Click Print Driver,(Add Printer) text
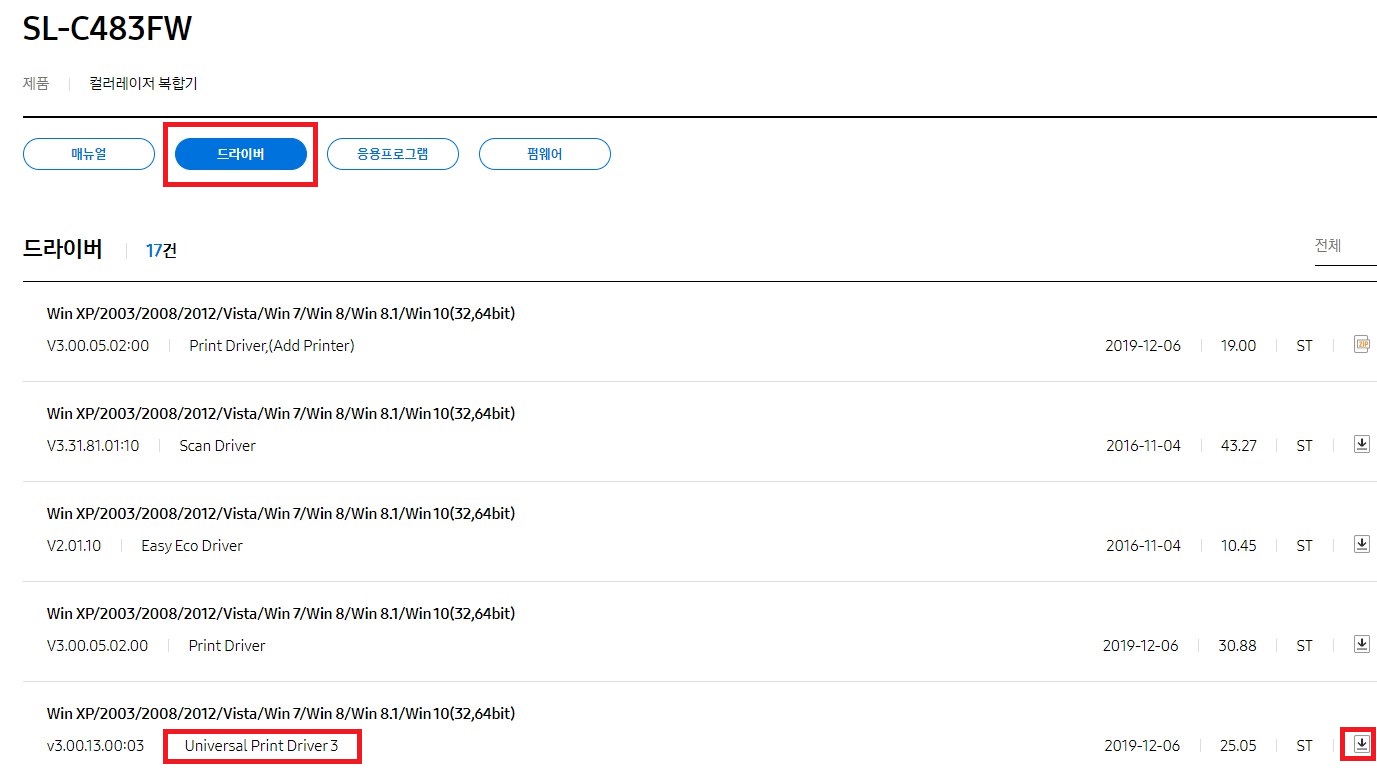Screen dimensions: 1377x770 point(272,346)
